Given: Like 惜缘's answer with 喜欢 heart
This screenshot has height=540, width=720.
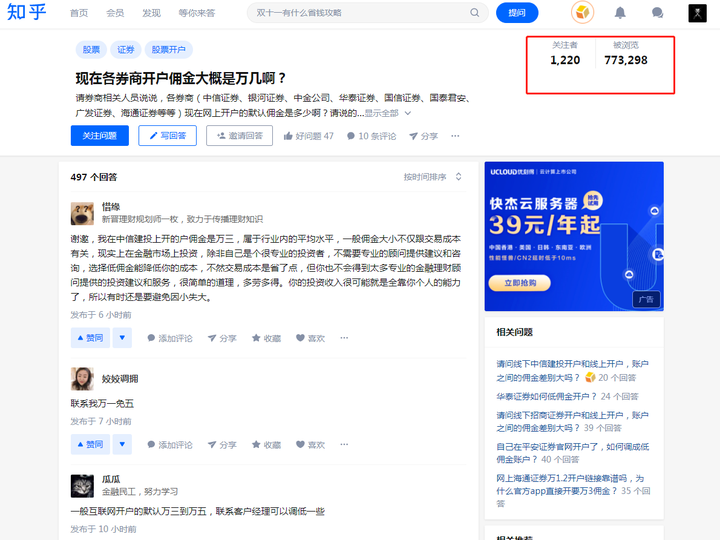Looking at the screenshot, I should tap(310, 338).
